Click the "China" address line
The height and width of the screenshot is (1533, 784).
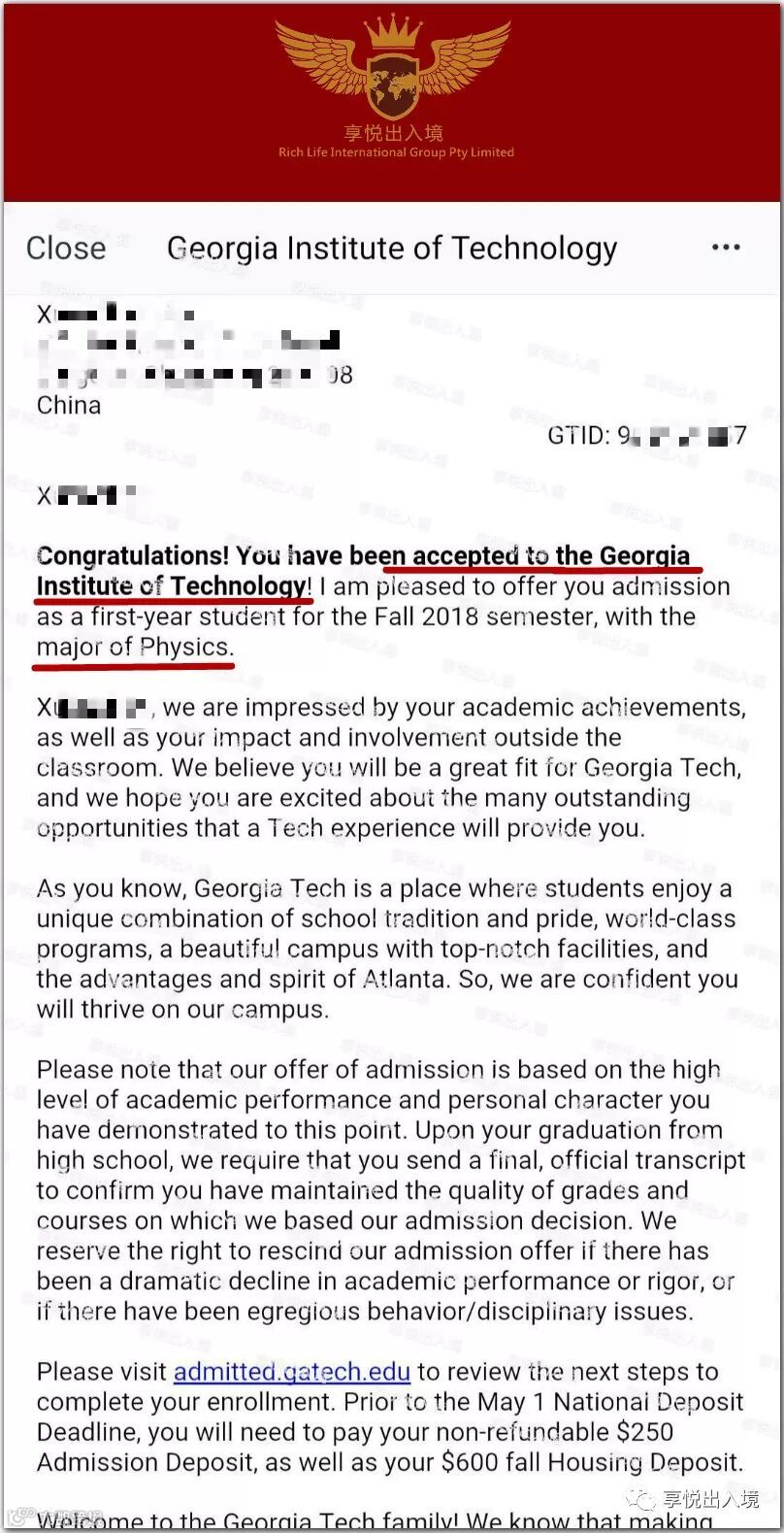pos(69,405)
